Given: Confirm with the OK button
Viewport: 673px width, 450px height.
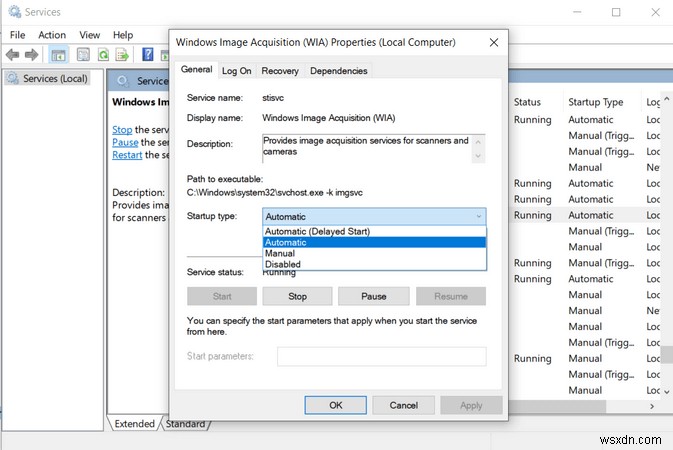Looking at the screenshot, I should 336,405.
